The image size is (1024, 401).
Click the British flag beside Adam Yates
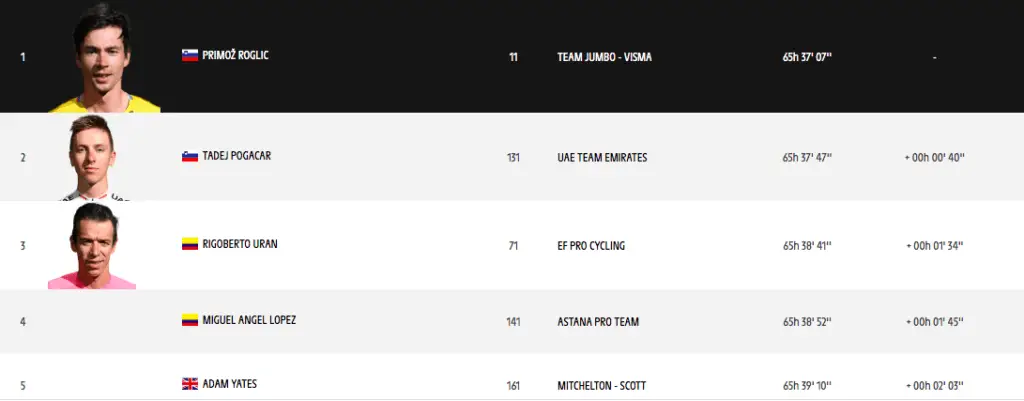click(x=190, y=384)
